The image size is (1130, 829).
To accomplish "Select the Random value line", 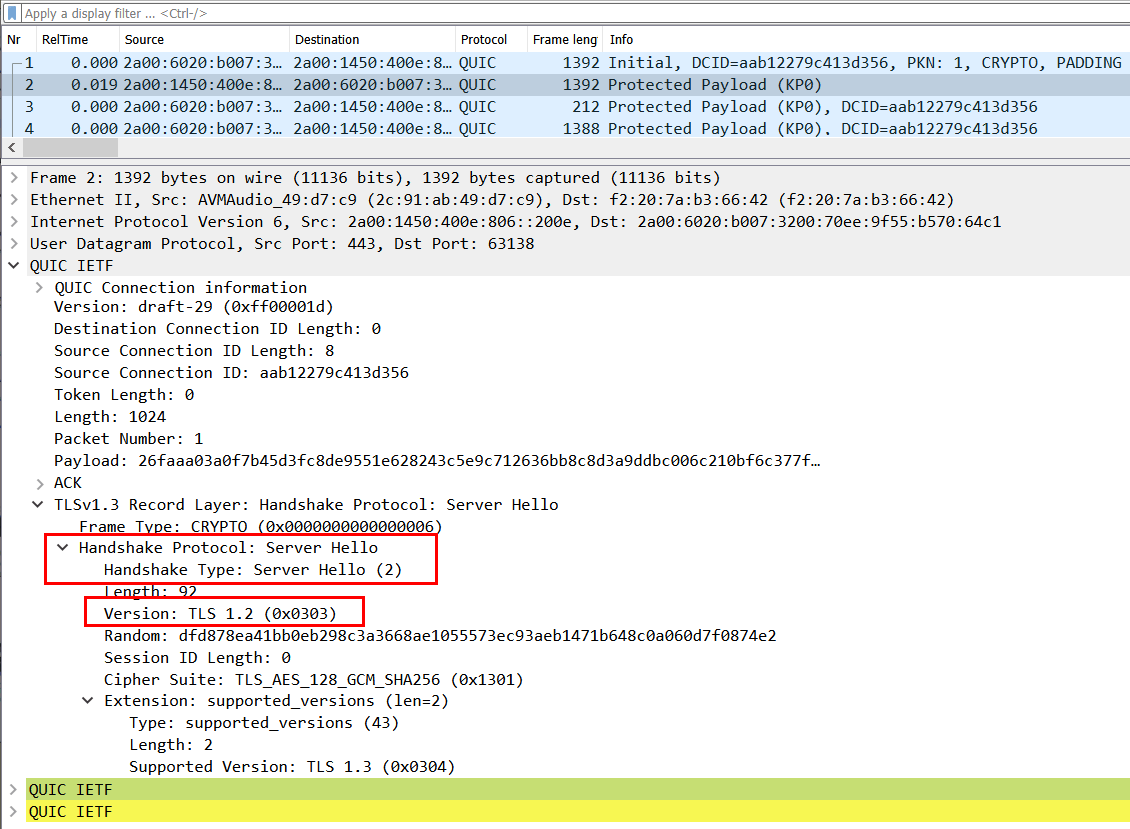I will pyautogui.click(x=440, y=636).
